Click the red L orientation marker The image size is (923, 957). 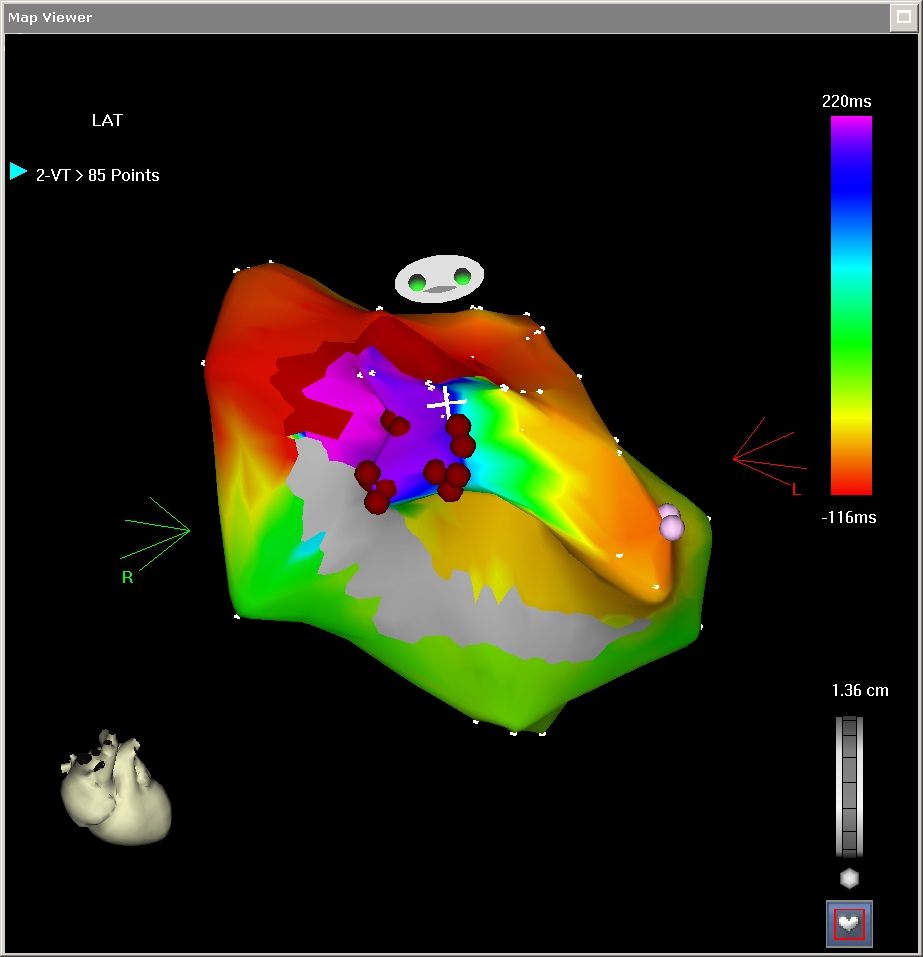pos(795,489)
